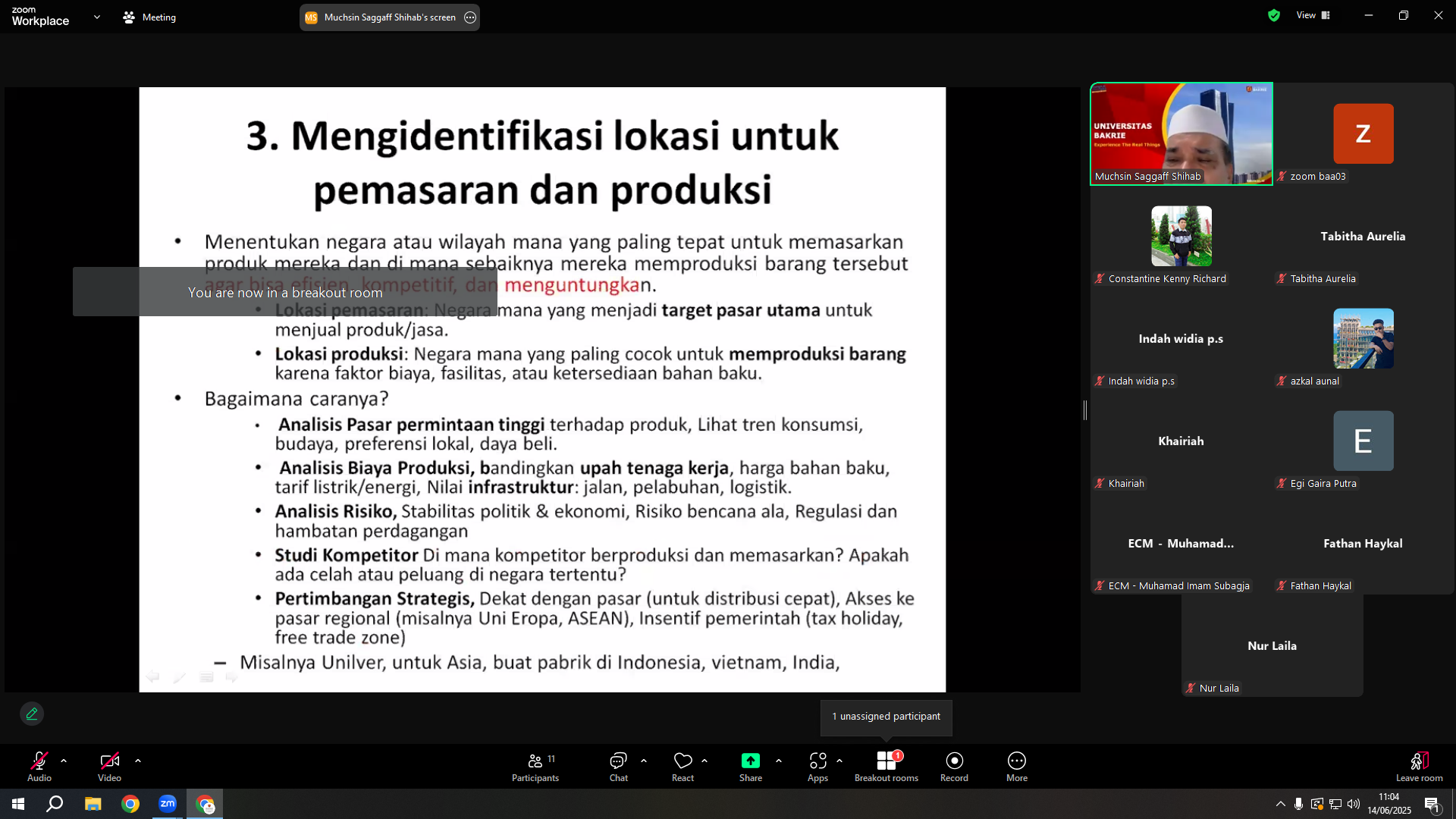
Task: Click green encryption shield icon
Action: click(1274, 15)
